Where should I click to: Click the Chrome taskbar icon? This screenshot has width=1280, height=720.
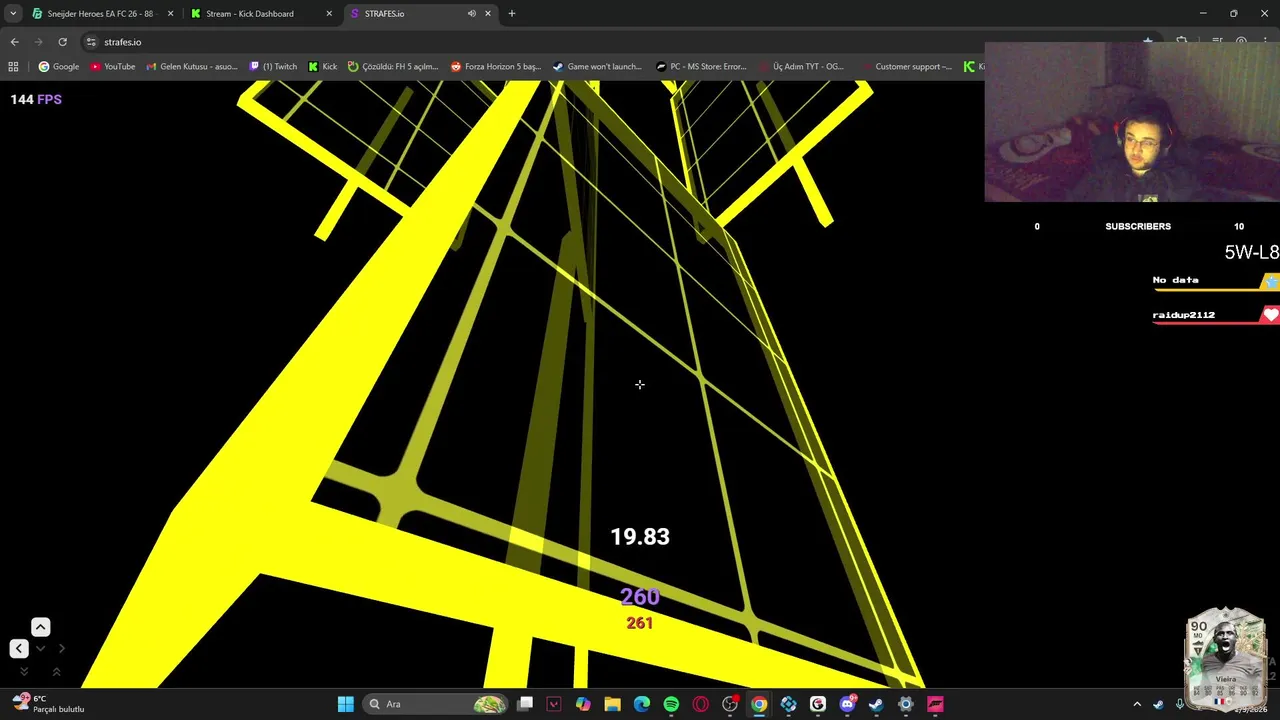759,704
